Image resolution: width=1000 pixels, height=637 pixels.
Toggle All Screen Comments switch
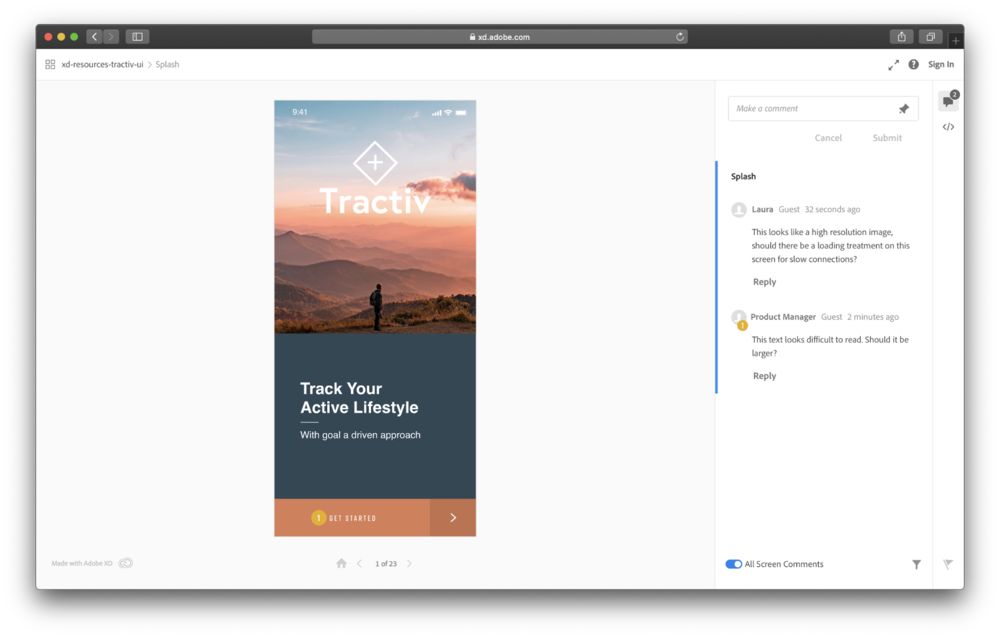734,564
